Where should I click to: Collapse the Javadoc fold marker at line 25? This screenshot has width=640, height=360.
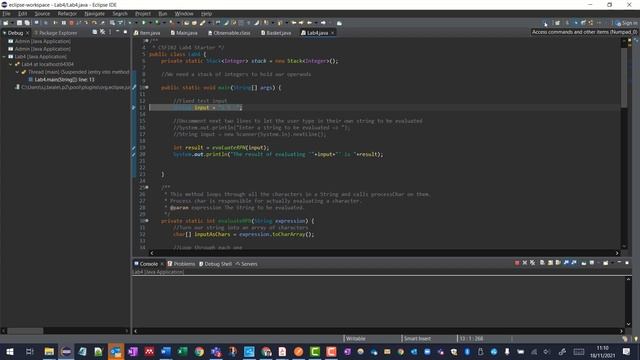(147, 187)
